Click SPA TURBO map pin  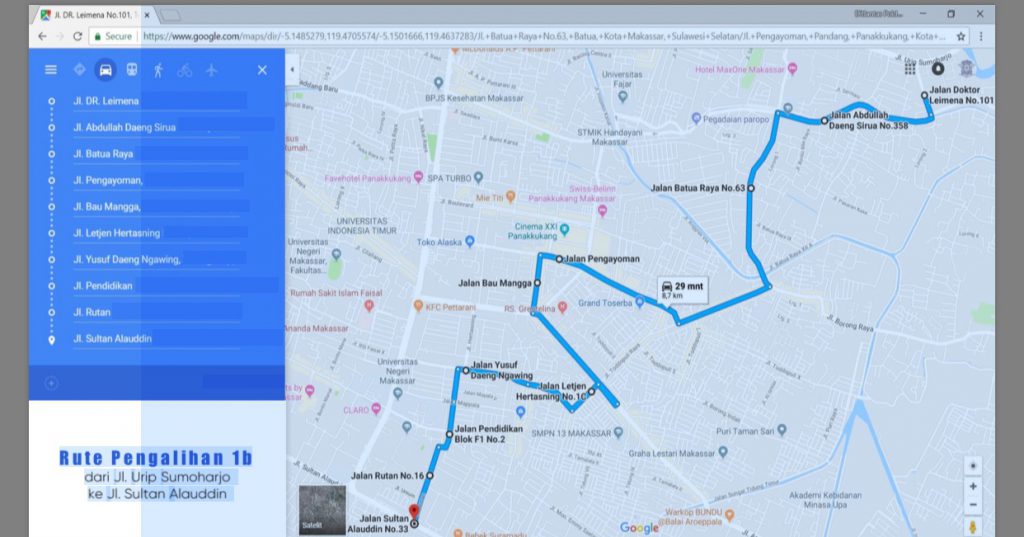tap(479, 177)
